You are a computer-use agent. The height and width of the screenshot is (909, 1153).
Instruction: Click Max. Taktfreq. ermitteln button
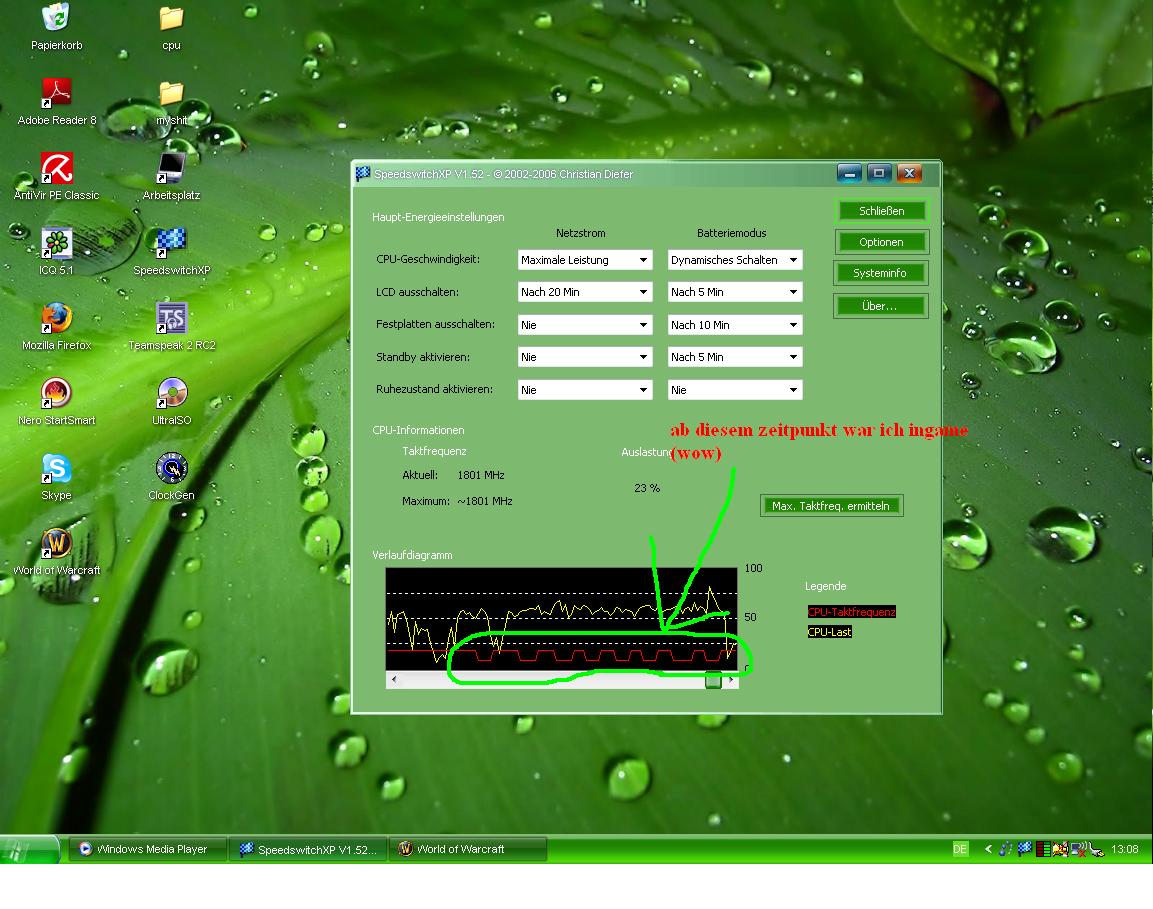[x=831, y=506]
